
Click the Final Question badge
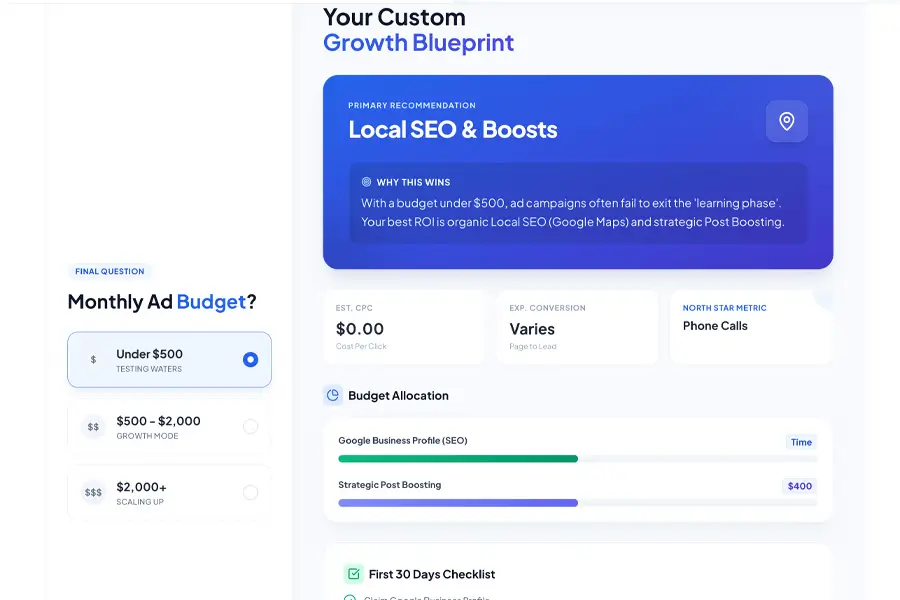pos(109,271)
